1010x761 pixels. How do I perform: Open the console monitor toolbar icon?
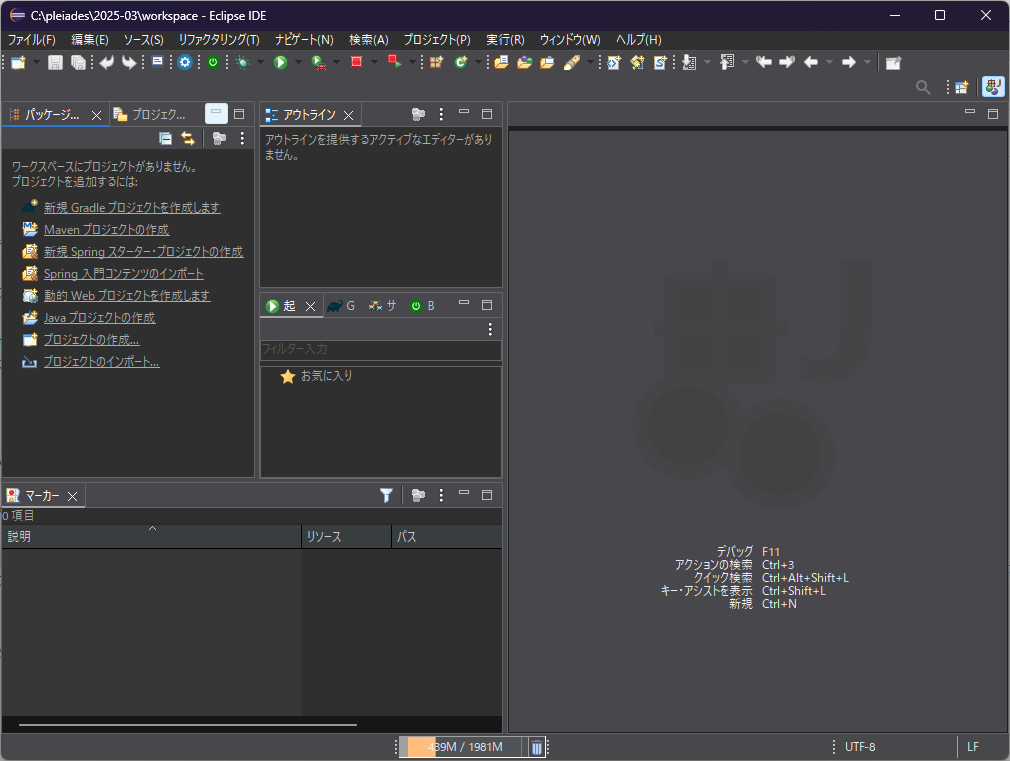158,63
